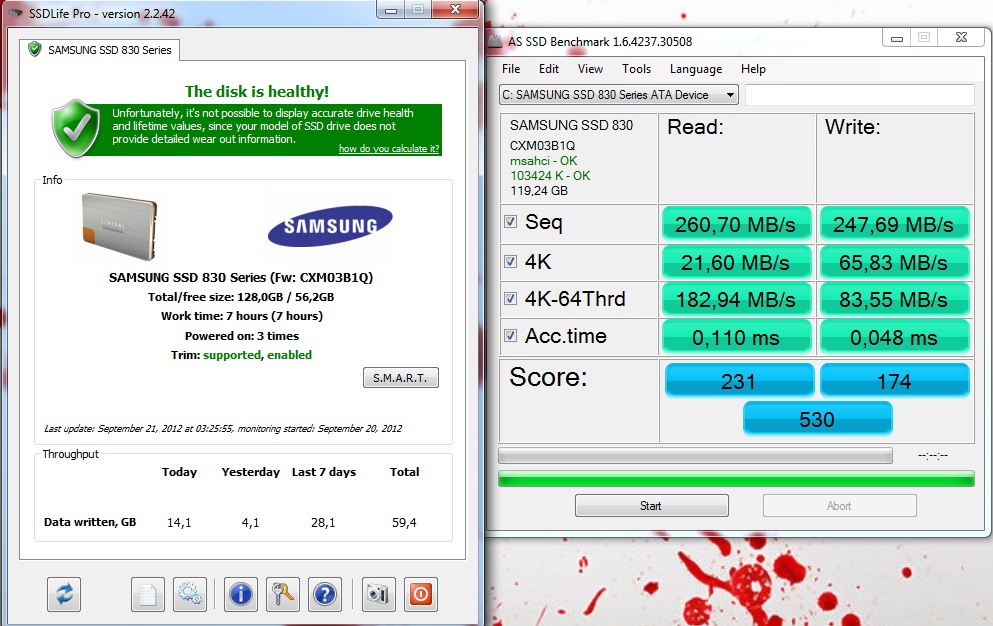
Task: Click the 4K-64Thrd write result 83,55 MB/s
Action: tap(894, 300)
